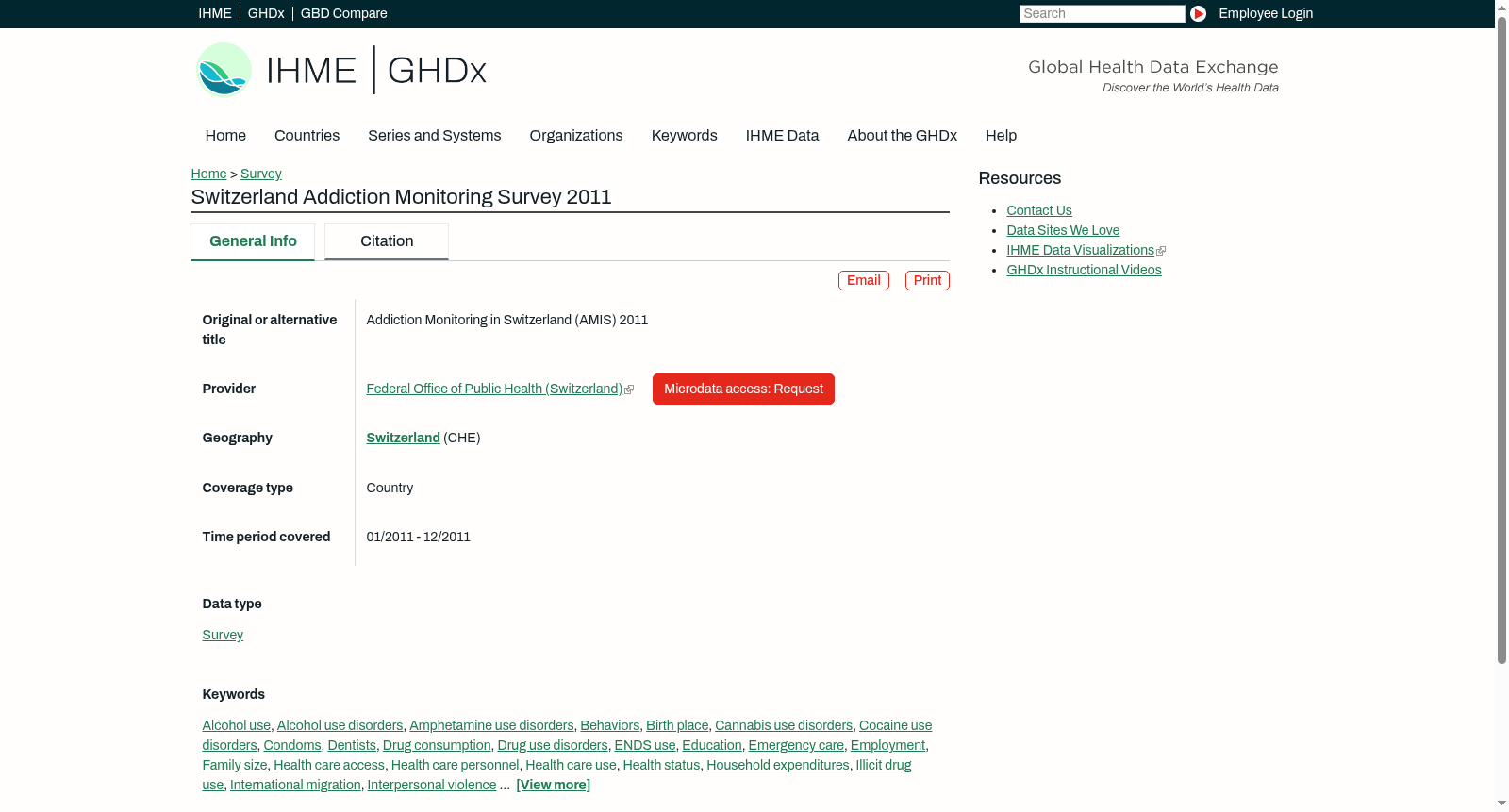The image size is (1509, 812).
Task: Open GBD Compare in top bar
Action: point(344,13)
